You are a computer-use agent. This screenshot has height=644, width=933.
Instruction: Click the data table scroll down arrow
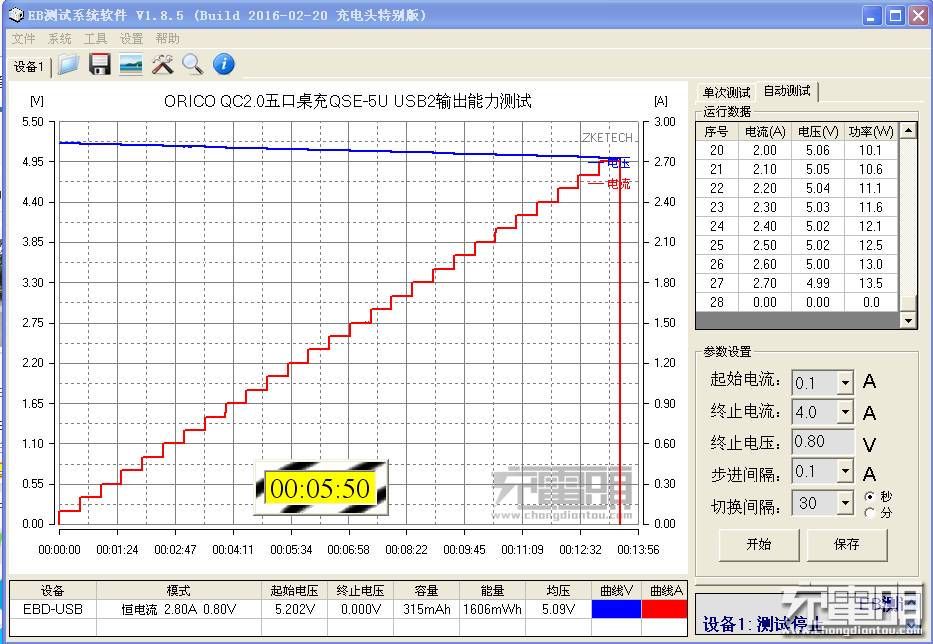click(908, 321)
